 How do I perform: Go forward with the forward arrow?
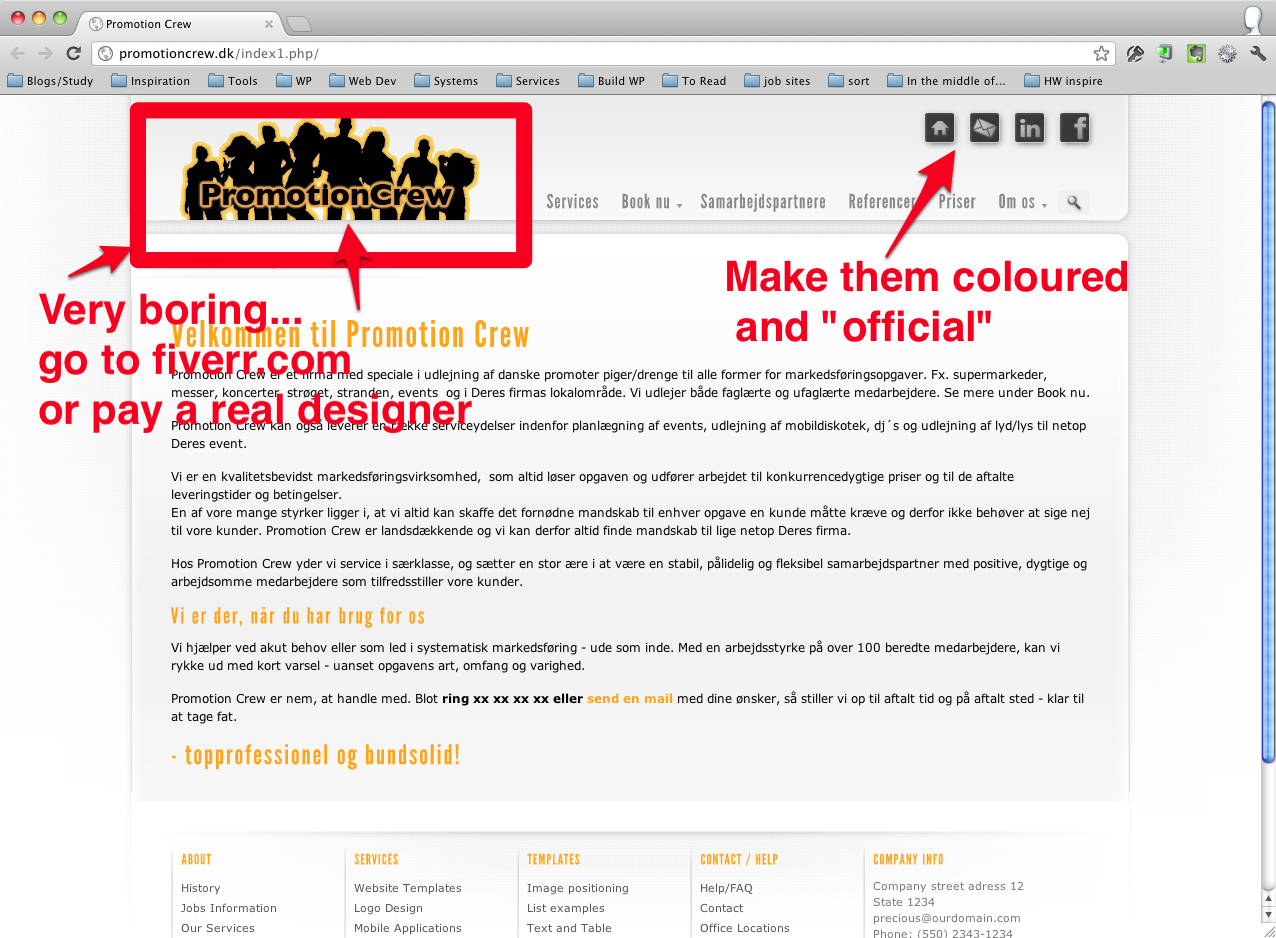45,54
